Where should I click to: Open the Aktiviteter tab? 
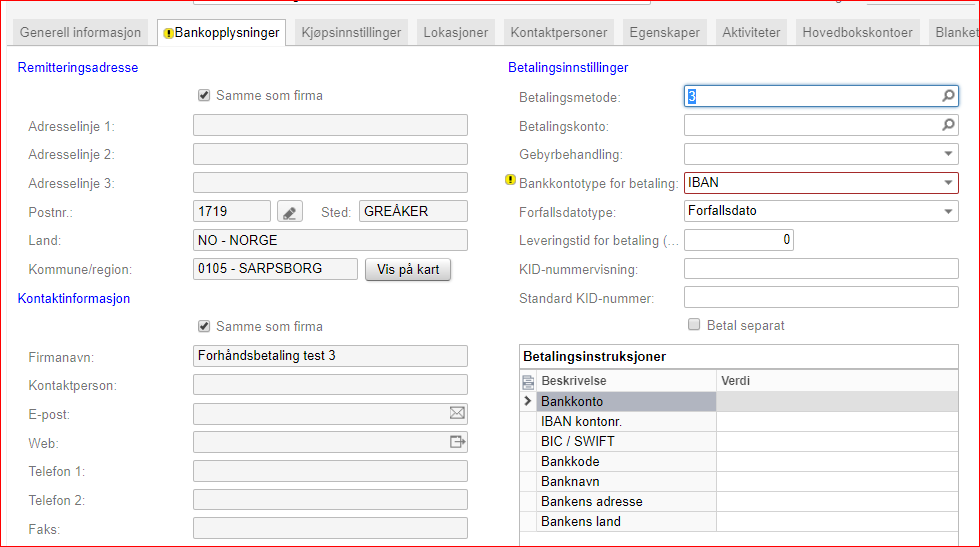pos(751,33)
